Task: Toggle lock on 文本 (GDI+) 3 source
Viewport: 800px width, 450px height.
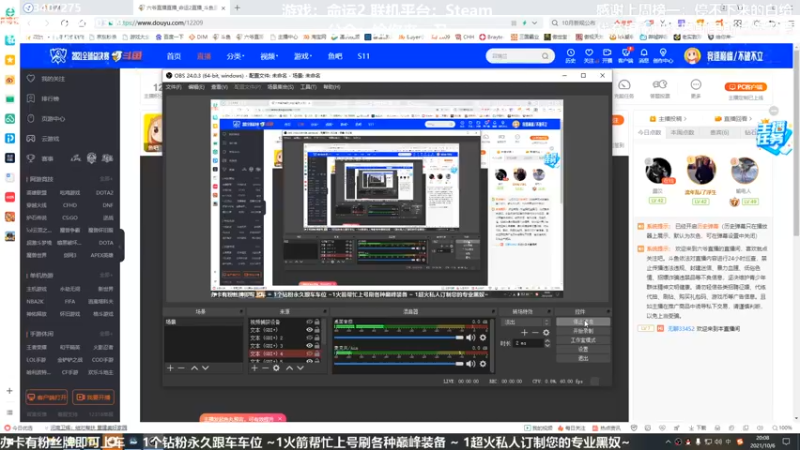Action: [317, 345]
